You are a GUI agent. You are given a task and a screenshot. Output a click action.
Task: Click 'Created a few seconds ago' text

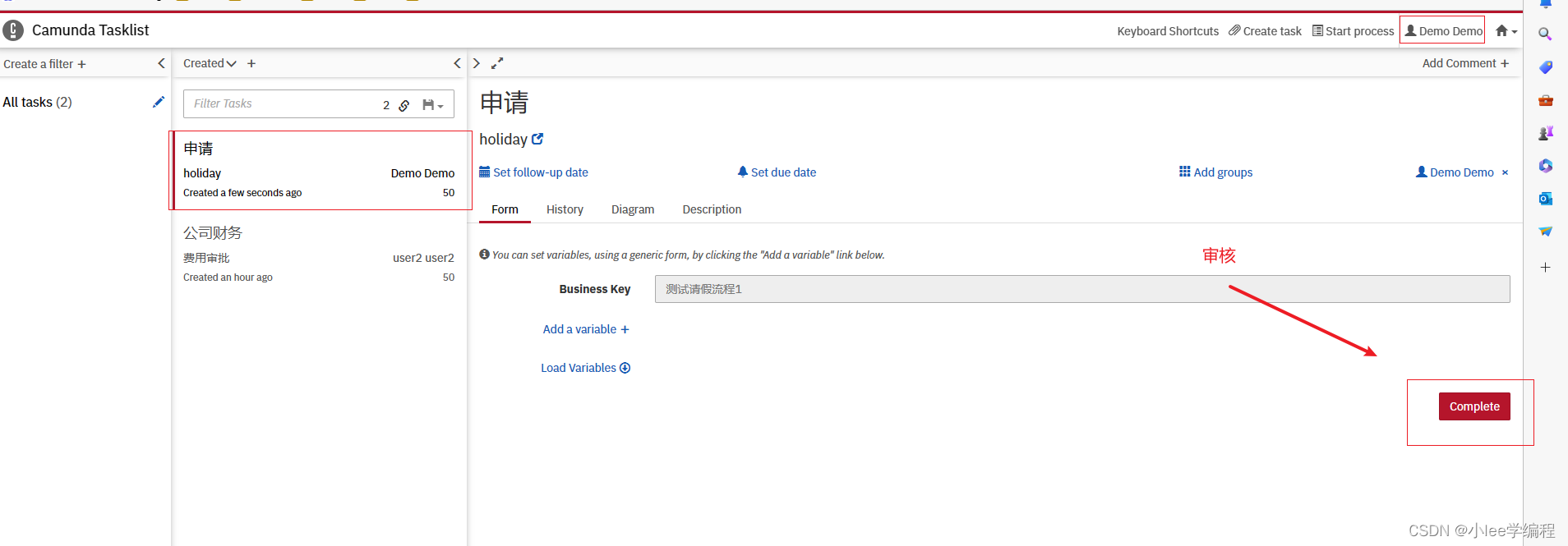242,193
